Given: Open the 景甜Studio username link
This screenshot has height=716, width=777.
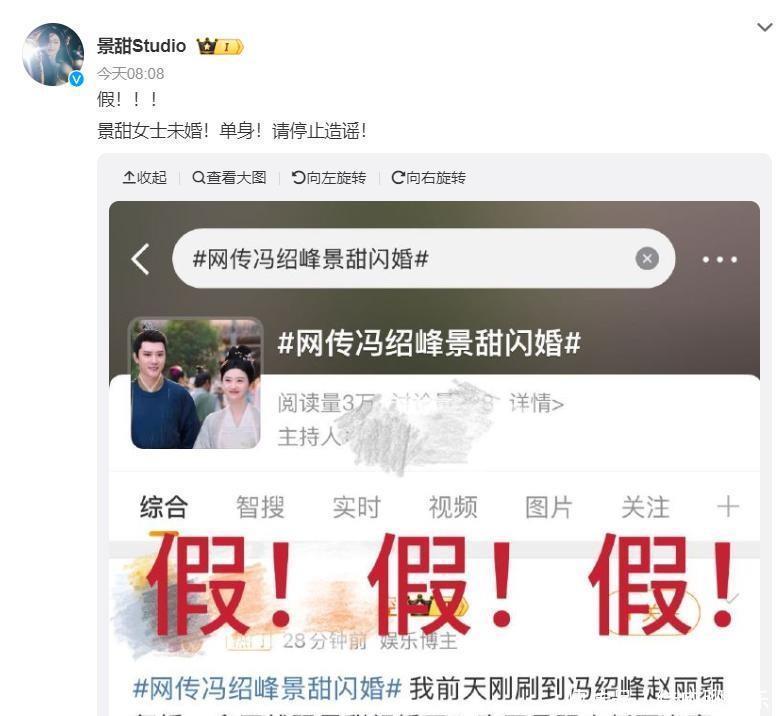Looking at the screenshot, I should (x=141, y=46).
